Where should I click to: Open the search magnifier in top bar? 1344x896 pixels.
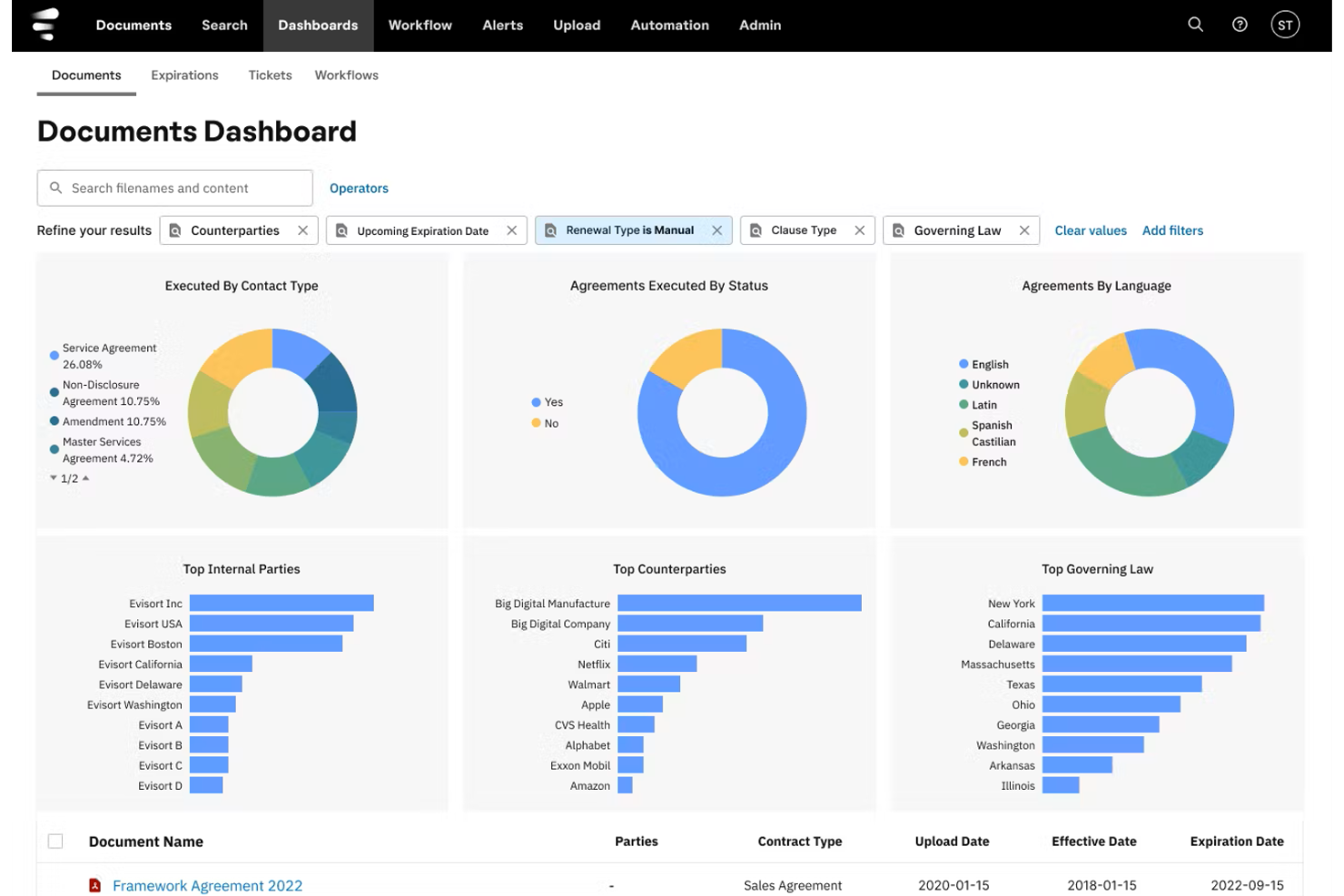(1195, 25)
